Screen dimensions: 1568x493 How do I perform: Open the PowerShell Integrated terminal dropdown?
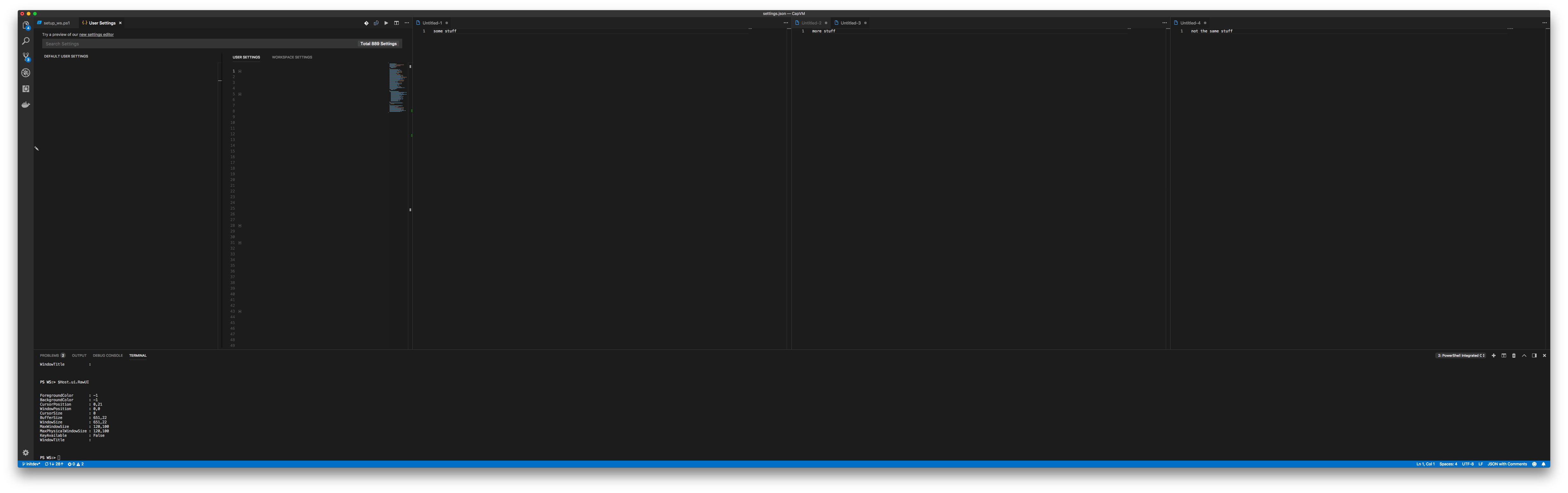click(1461, 355)
